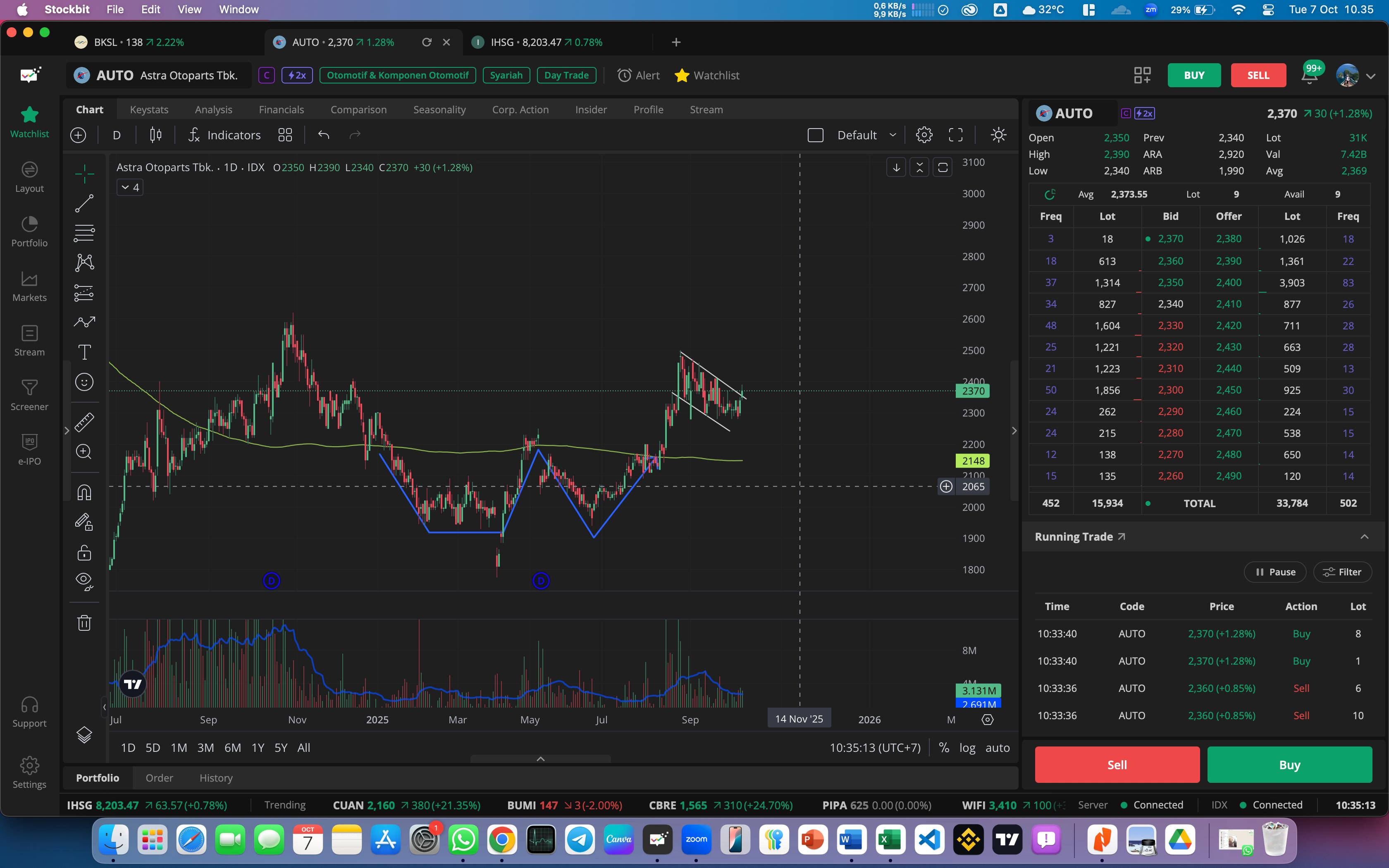
Task: Toggle the auto scale option
Action: click(998, 747)
